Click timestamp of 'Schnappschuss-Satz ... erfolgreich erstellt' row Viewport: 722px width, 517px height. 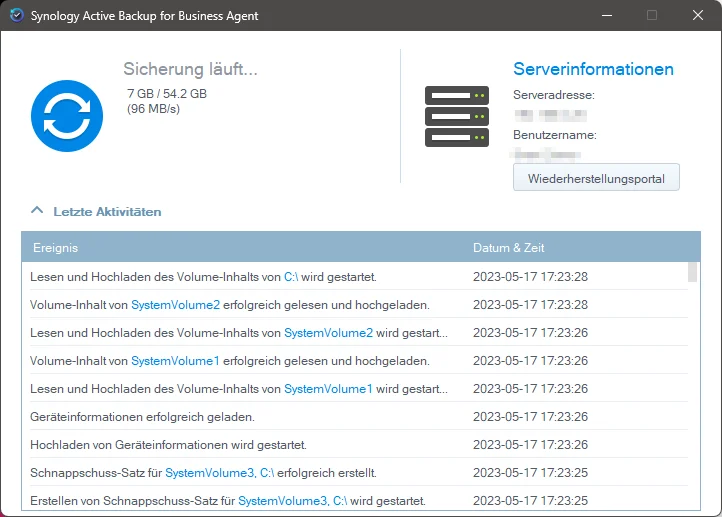tap(530, 473)
